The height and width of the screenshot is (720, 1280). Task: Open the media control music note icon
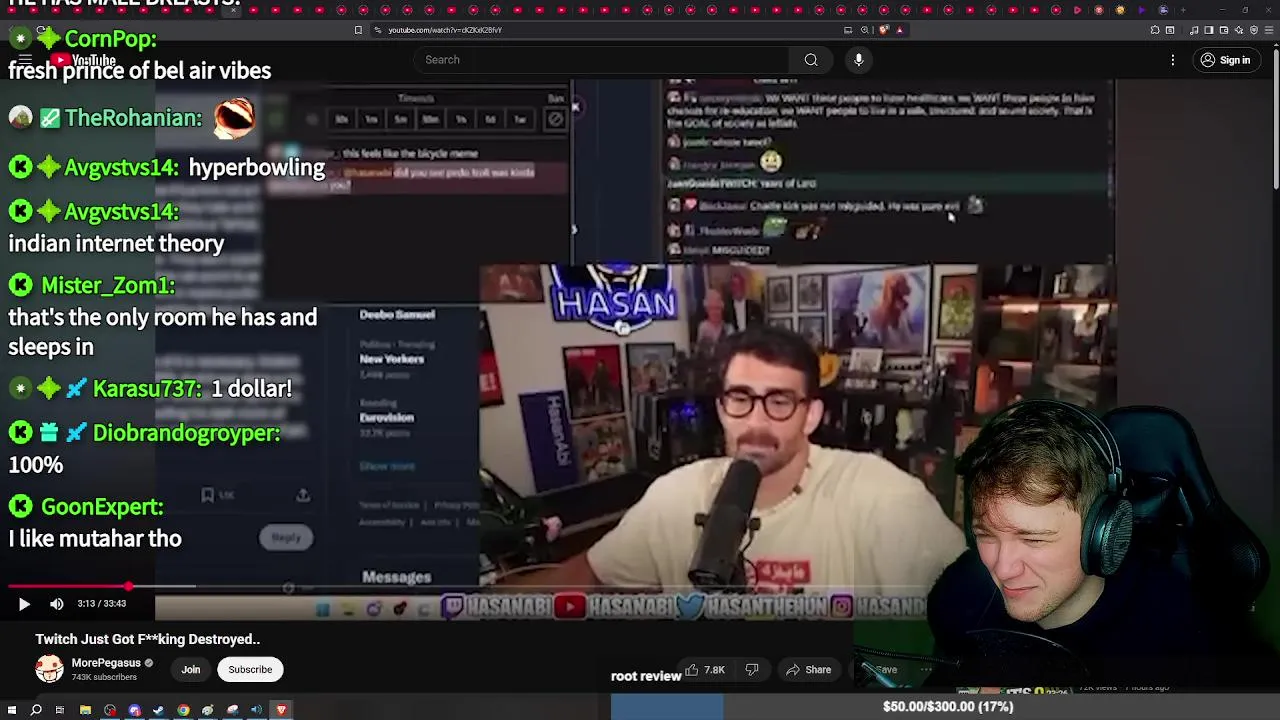click(x=1194, y=30)
